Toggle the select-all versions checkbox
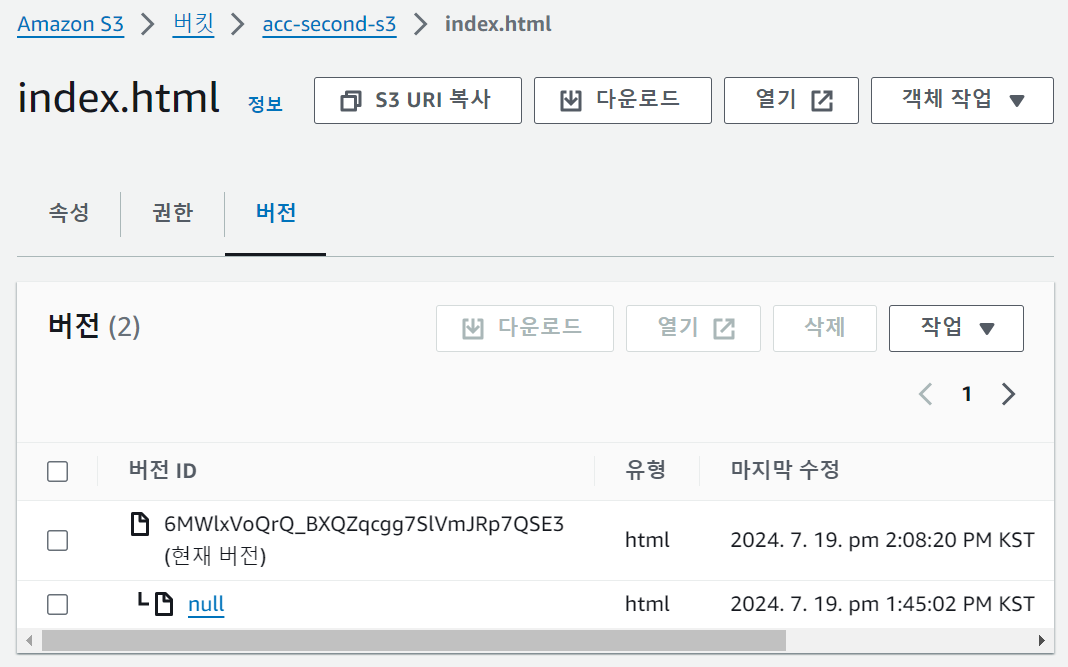The height and width of the screenshot is (667, 1068). pyautogui.click(x=57, y=471)
